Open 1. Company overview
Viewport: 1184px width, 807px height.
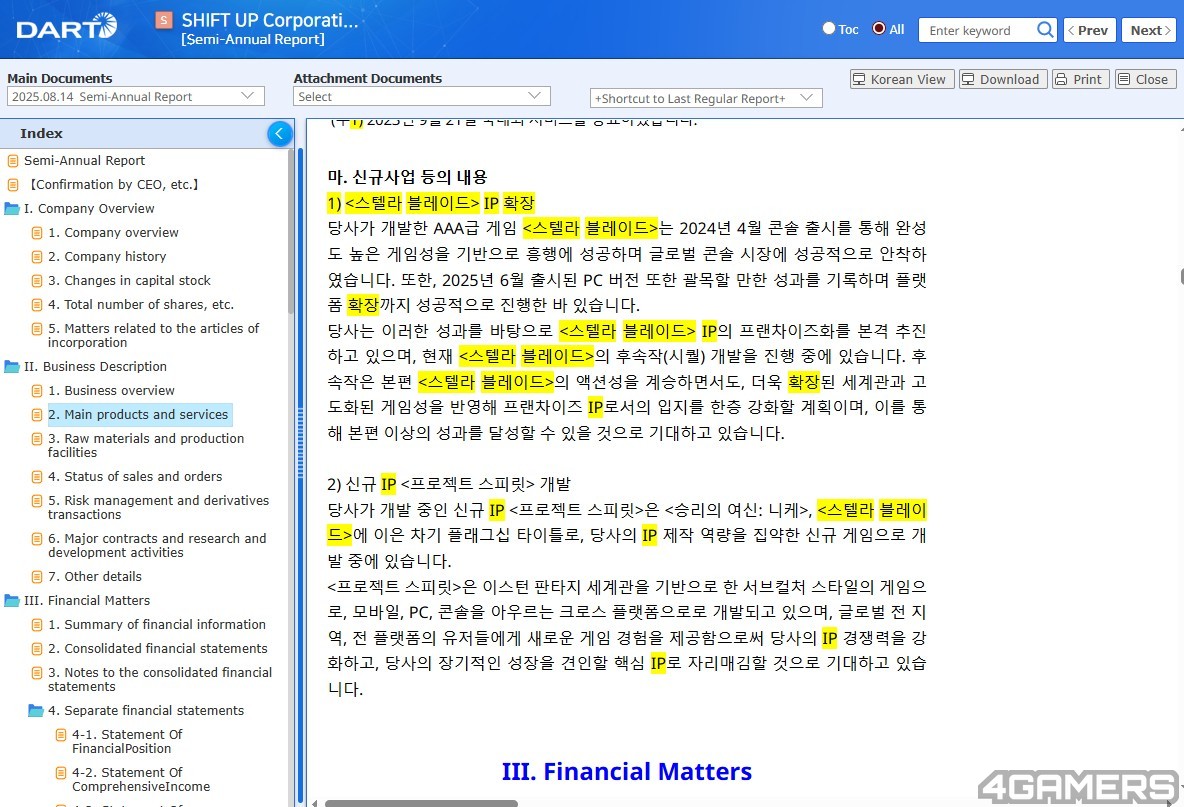click(x=113, y=233)
